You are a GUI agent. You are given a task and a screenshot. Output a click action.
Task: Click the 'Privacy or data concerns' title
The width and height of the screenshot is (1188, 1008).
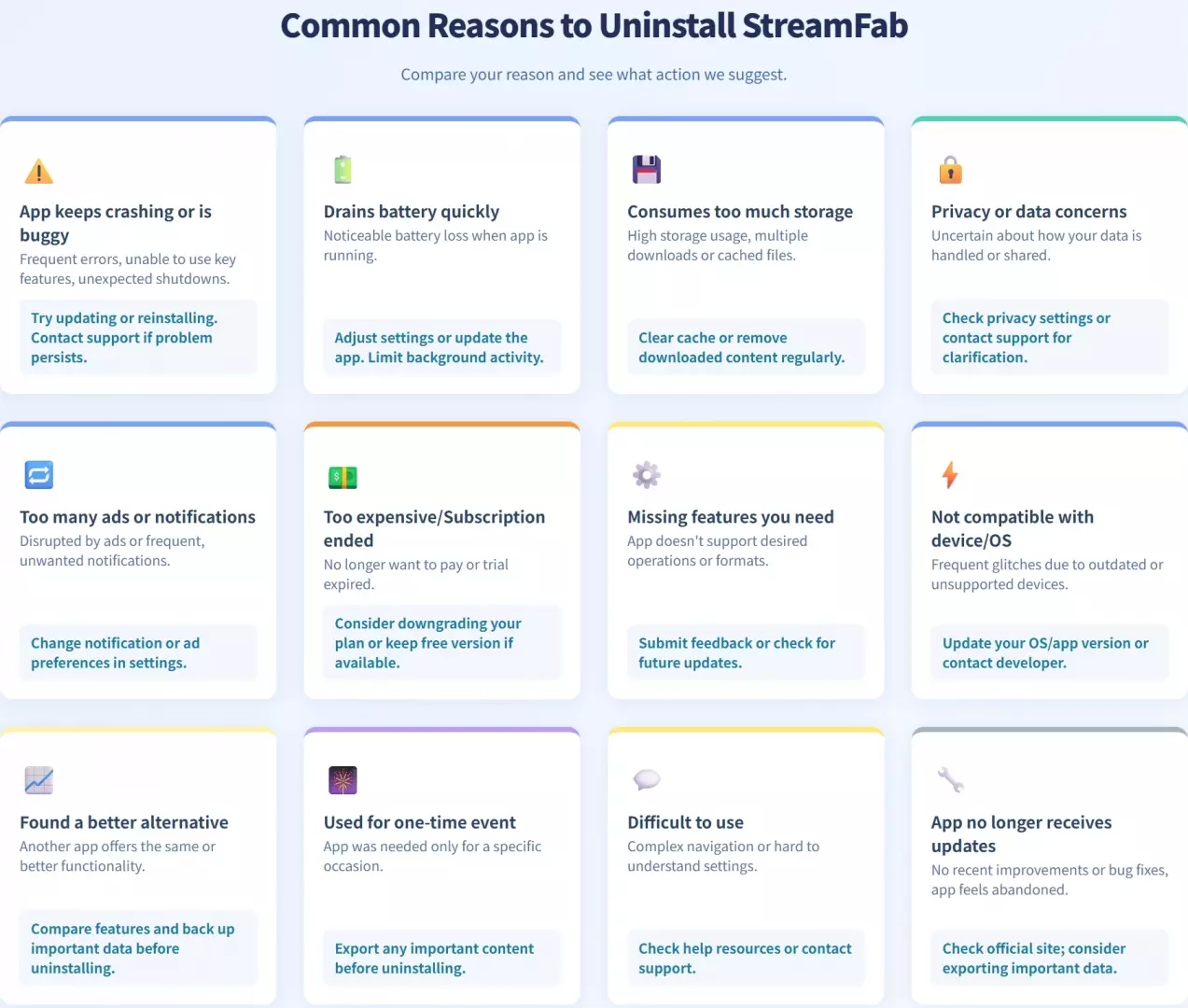[1028, 212]
